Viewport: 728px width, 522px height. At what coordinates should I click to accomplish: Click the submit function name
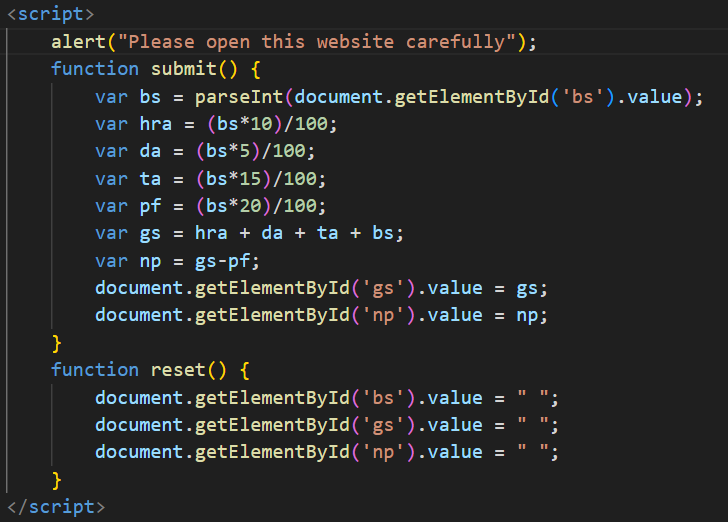(183, 69)
